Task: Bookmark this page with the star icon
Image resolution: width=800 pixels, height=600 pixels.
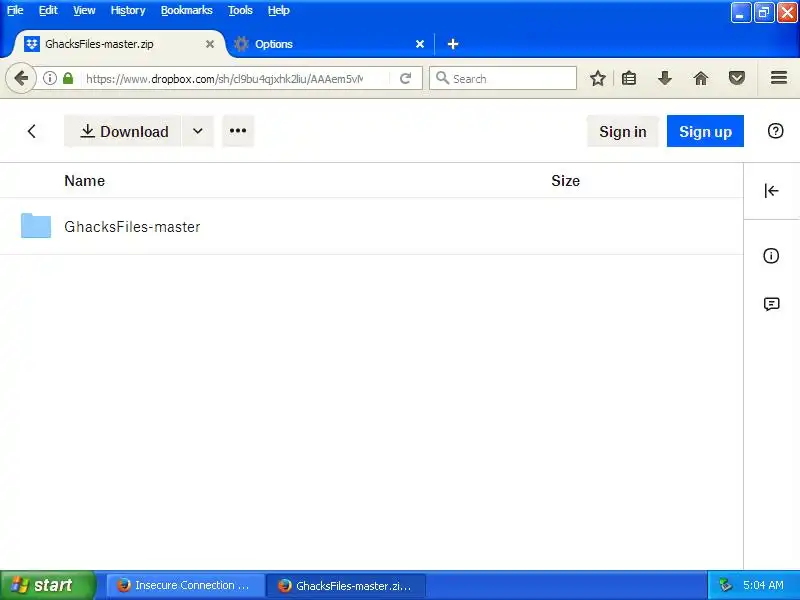Action: [597, 78]
